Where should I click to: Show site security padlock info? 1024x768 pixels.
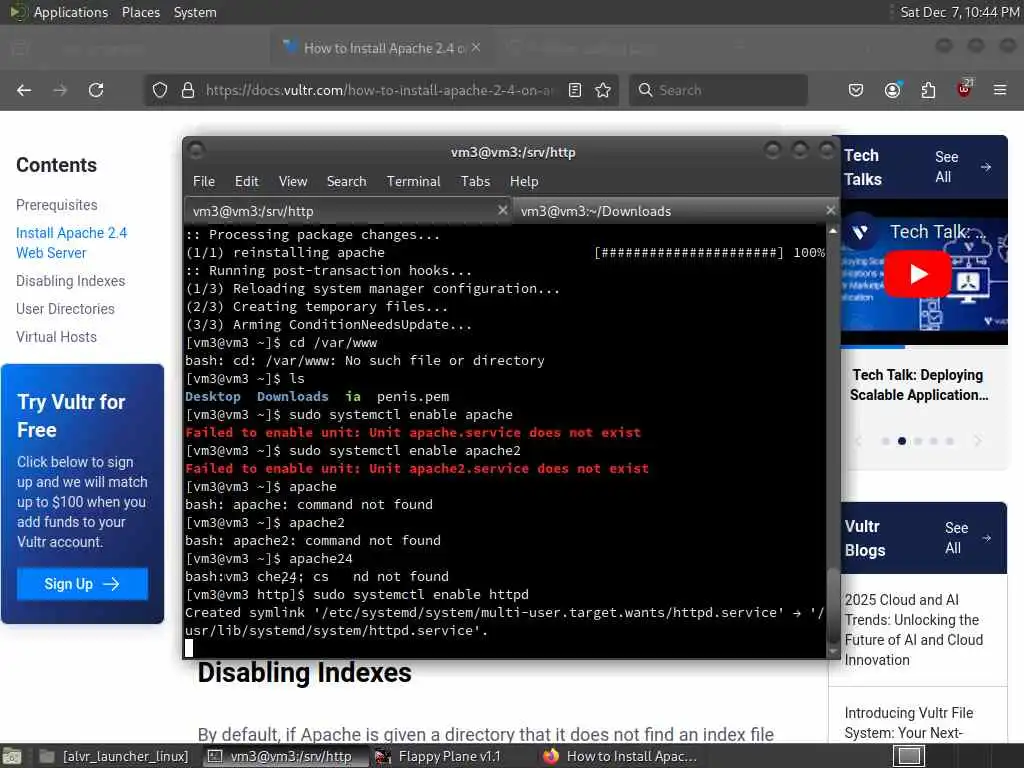pos(188,90)
